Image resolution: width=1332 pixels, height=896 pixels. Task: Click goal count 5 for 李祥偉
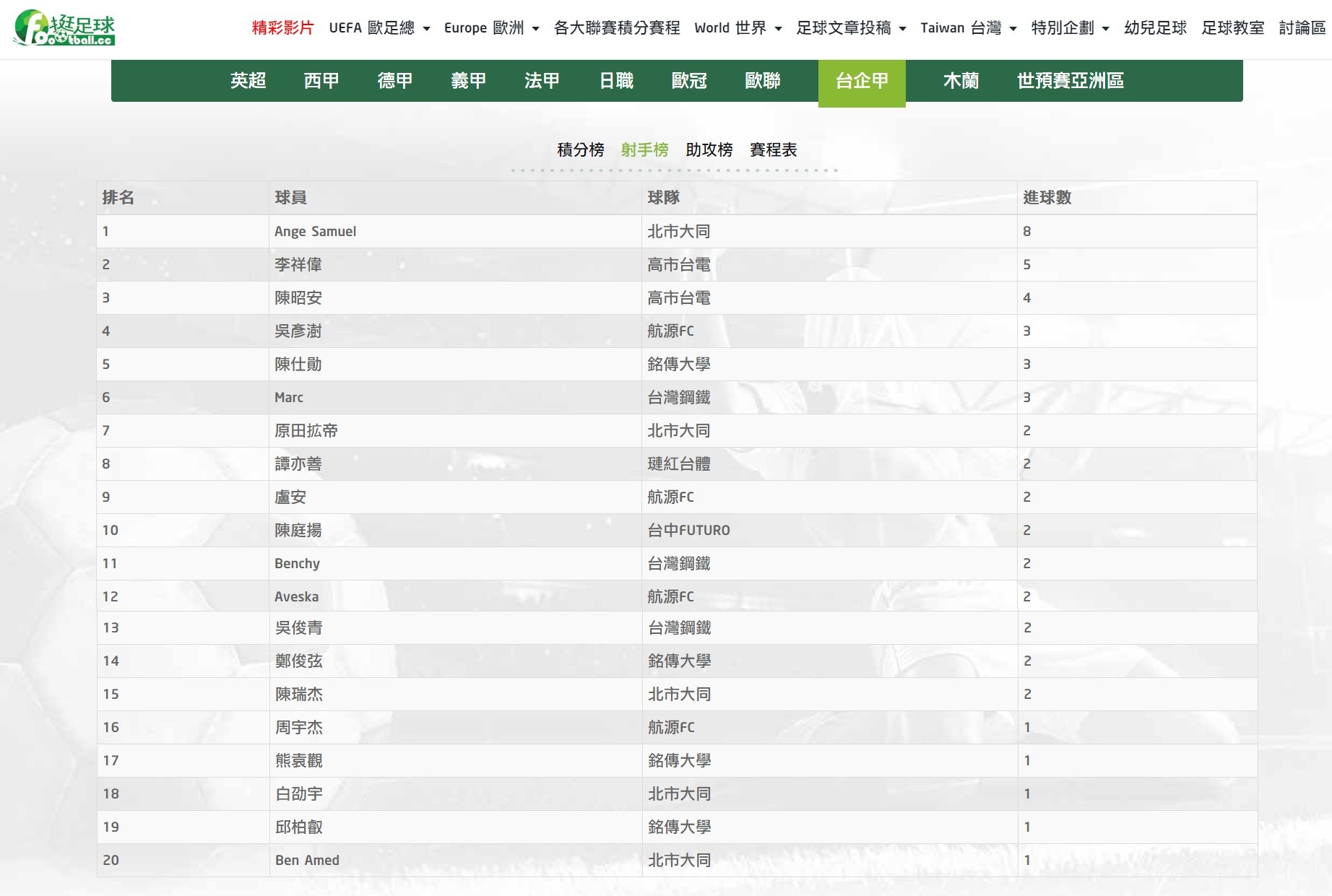coord(1027,265)
